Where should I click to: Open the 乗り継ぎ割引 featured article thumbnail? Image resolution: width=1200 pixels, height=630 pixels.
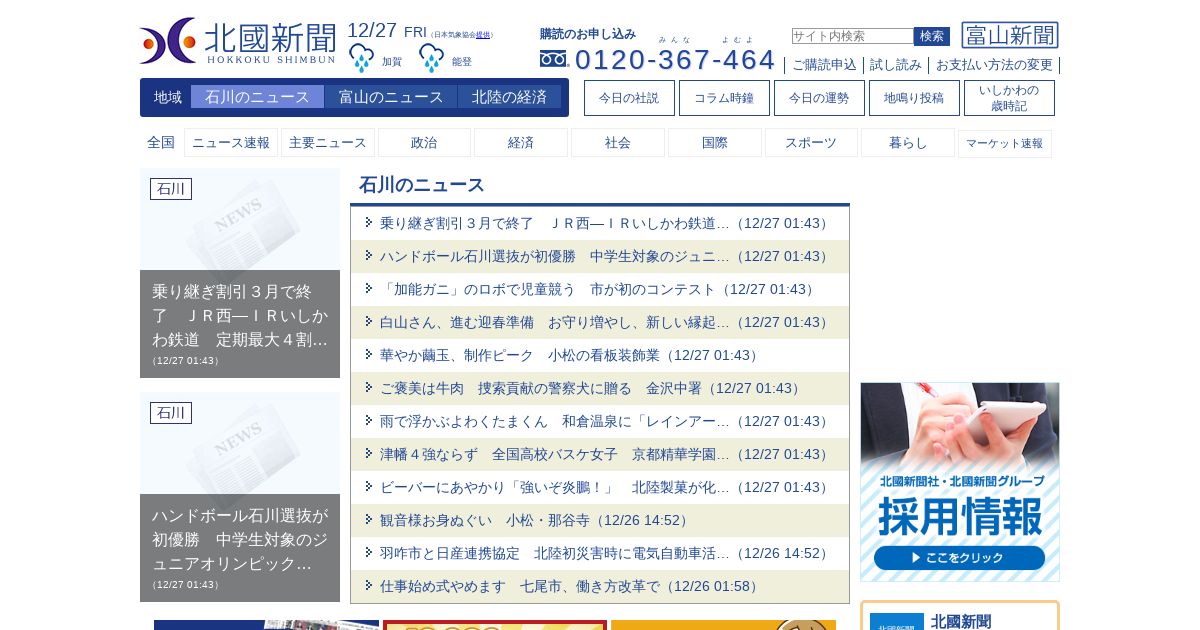click(240, 273)
